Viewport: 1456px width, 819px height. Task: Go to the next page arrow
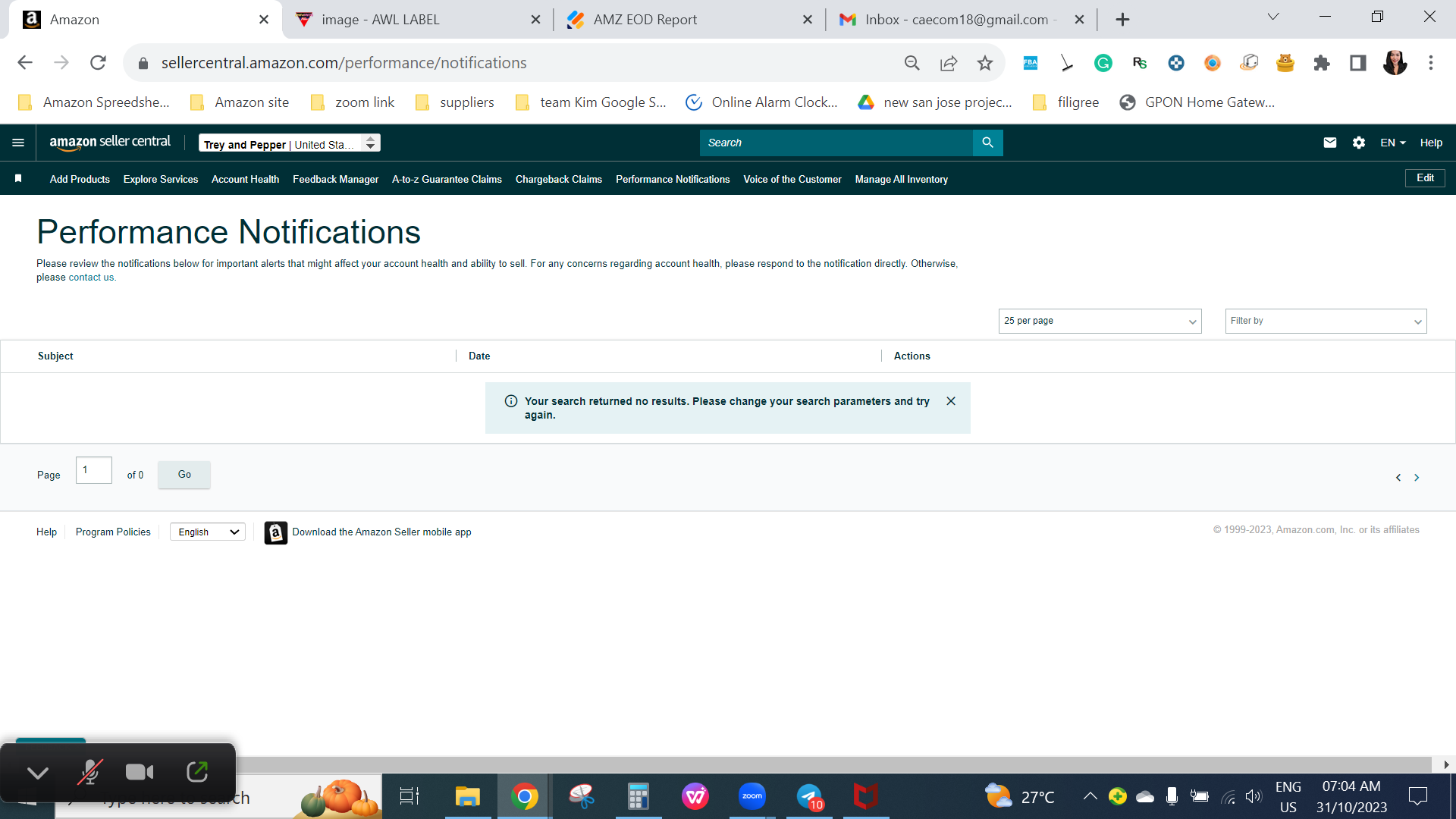point(1417,478)
